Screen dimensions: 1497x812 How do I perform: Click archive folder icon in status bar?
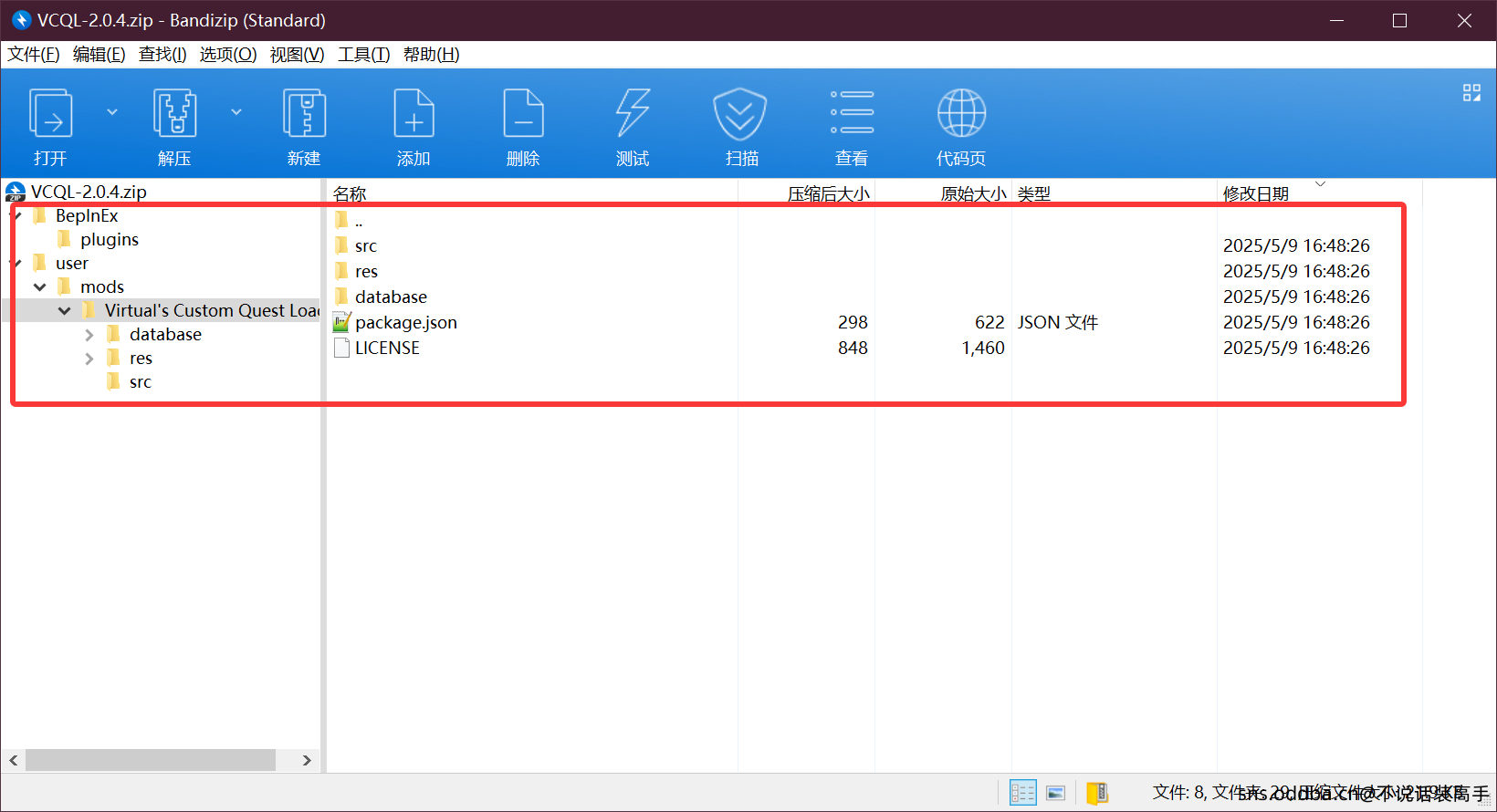[1097, 793]
